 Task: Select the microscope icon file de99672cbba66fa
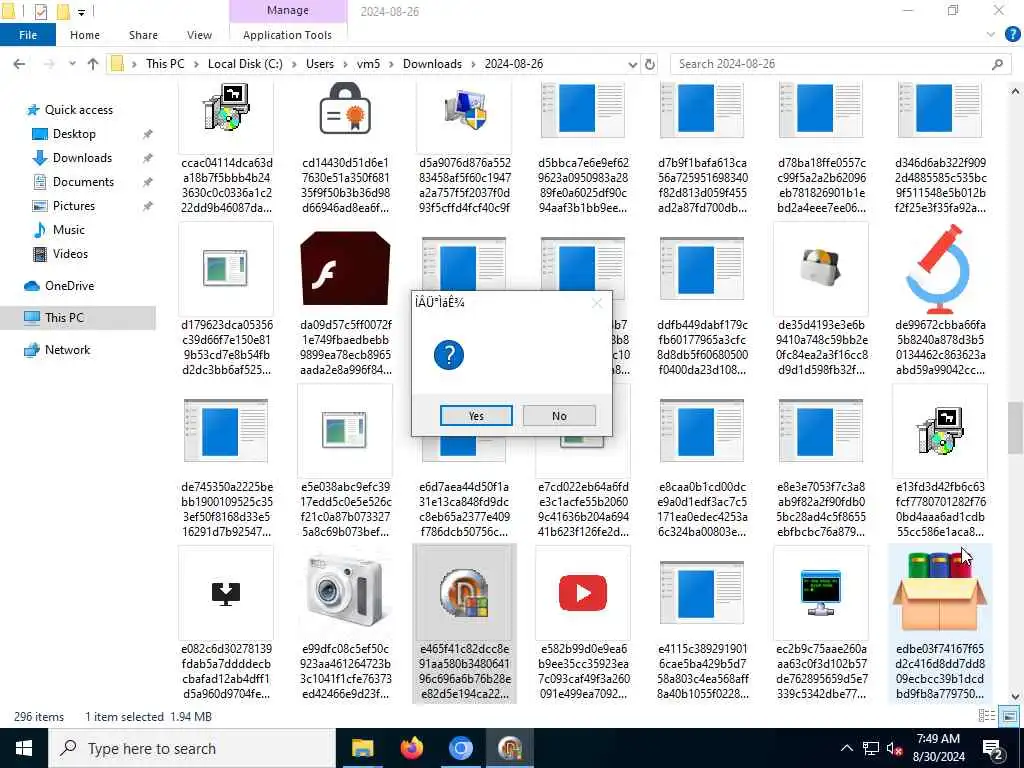(x=940, y=300)
